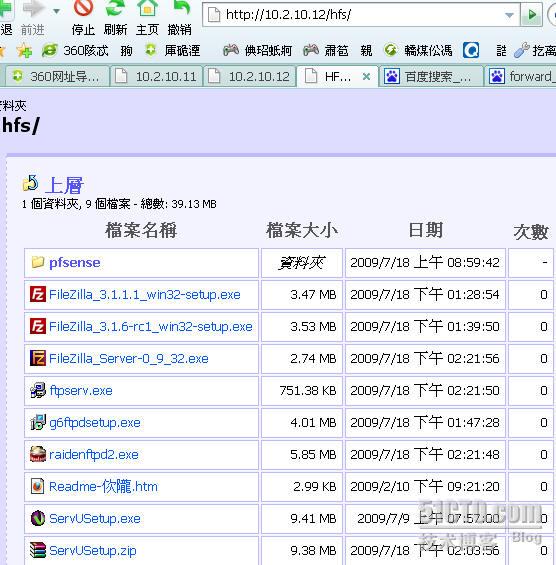Select the active HF... tab

337,76
